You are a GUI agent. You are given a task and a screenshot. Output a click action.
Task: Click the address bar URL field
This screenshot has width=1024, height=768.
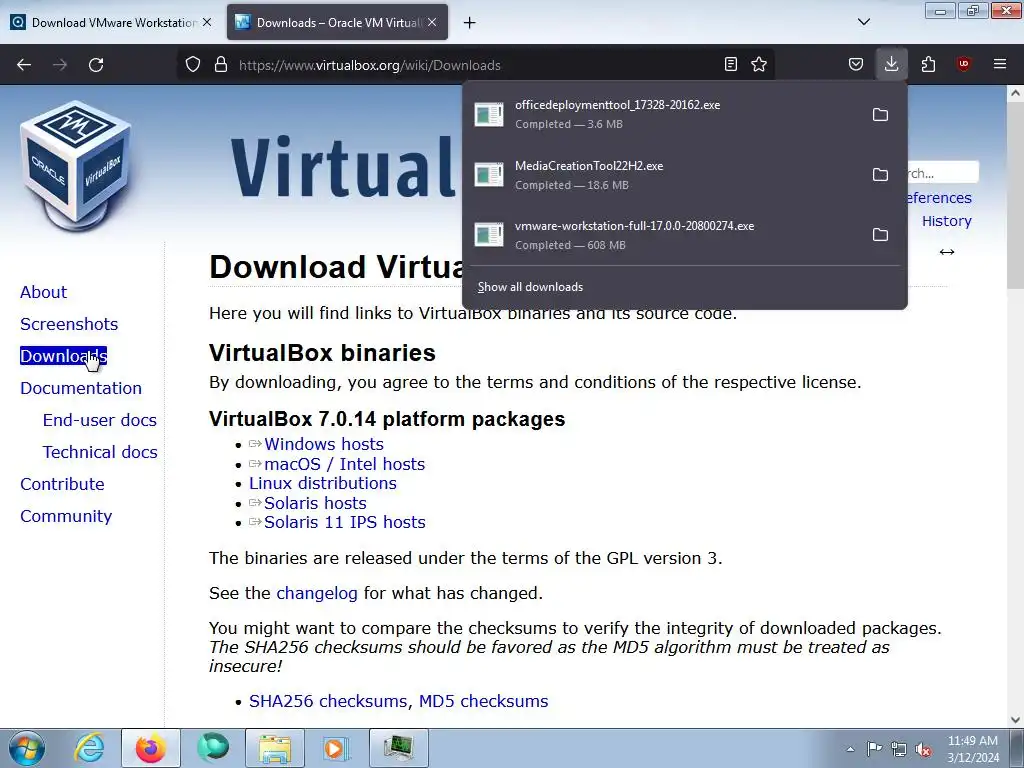[475, 65]
